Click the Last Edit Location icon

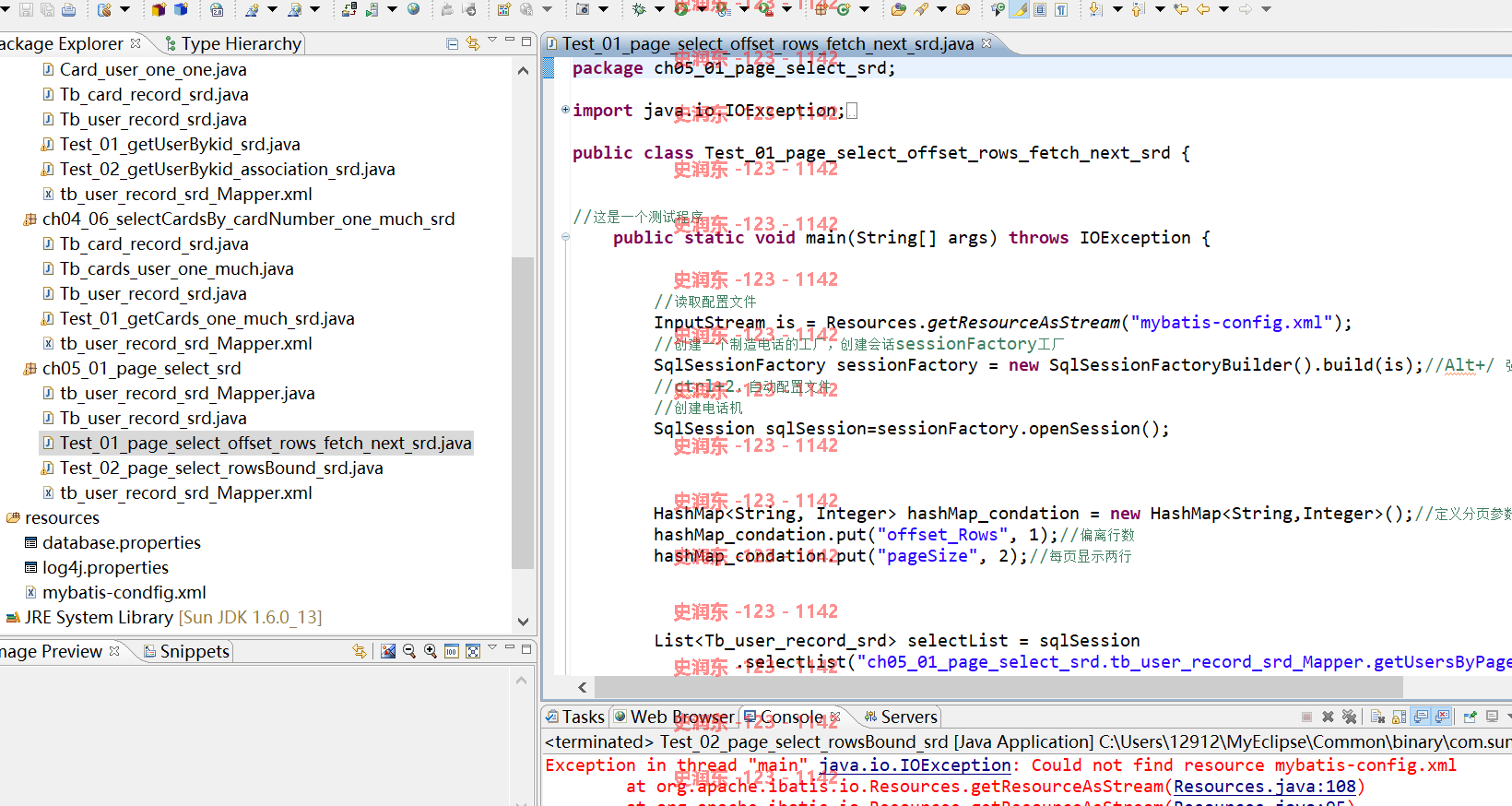point(1181,9)
